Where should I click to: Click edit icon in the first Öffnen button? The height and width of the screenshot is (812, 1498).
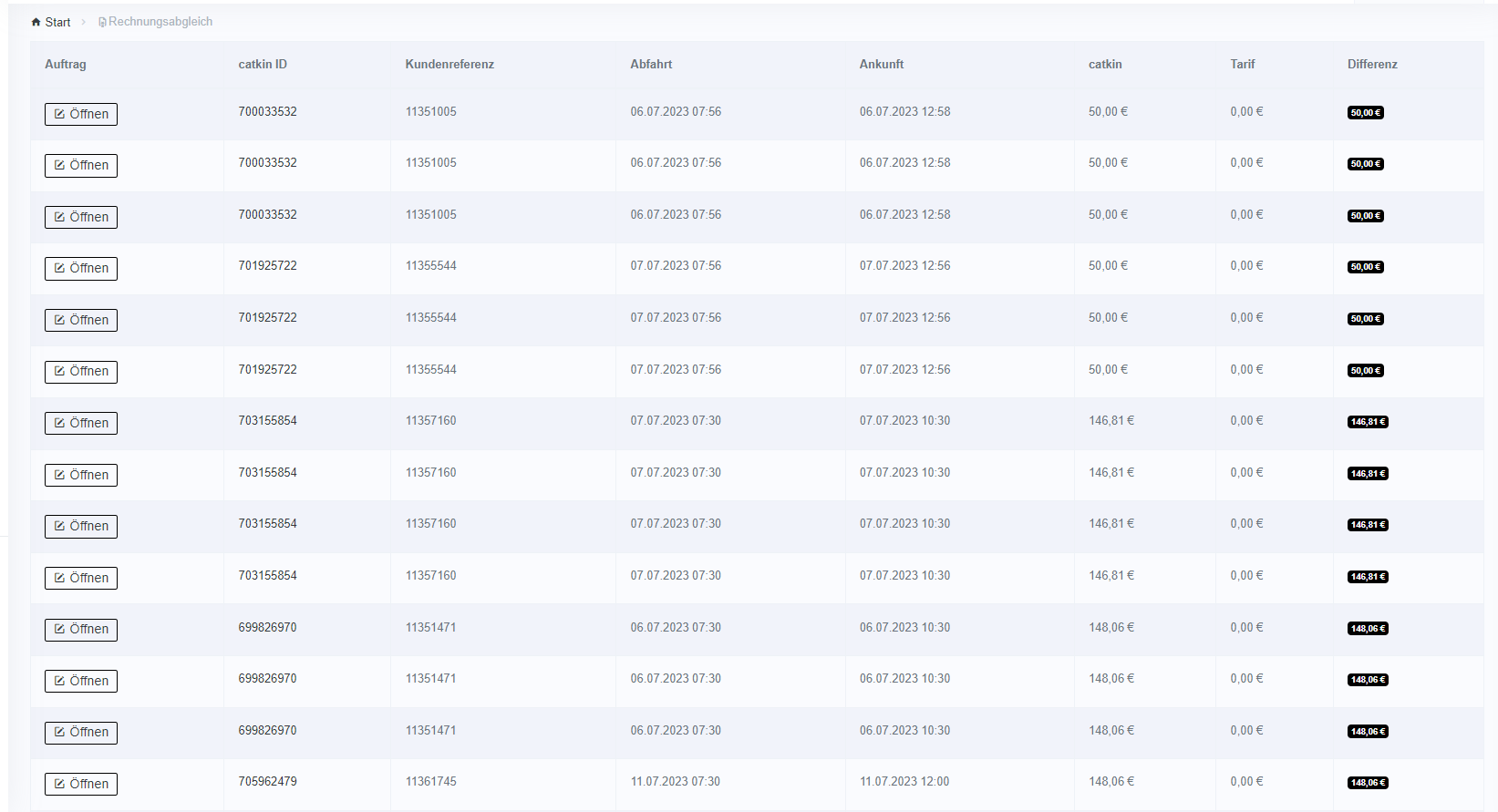[x=59, y=114]
